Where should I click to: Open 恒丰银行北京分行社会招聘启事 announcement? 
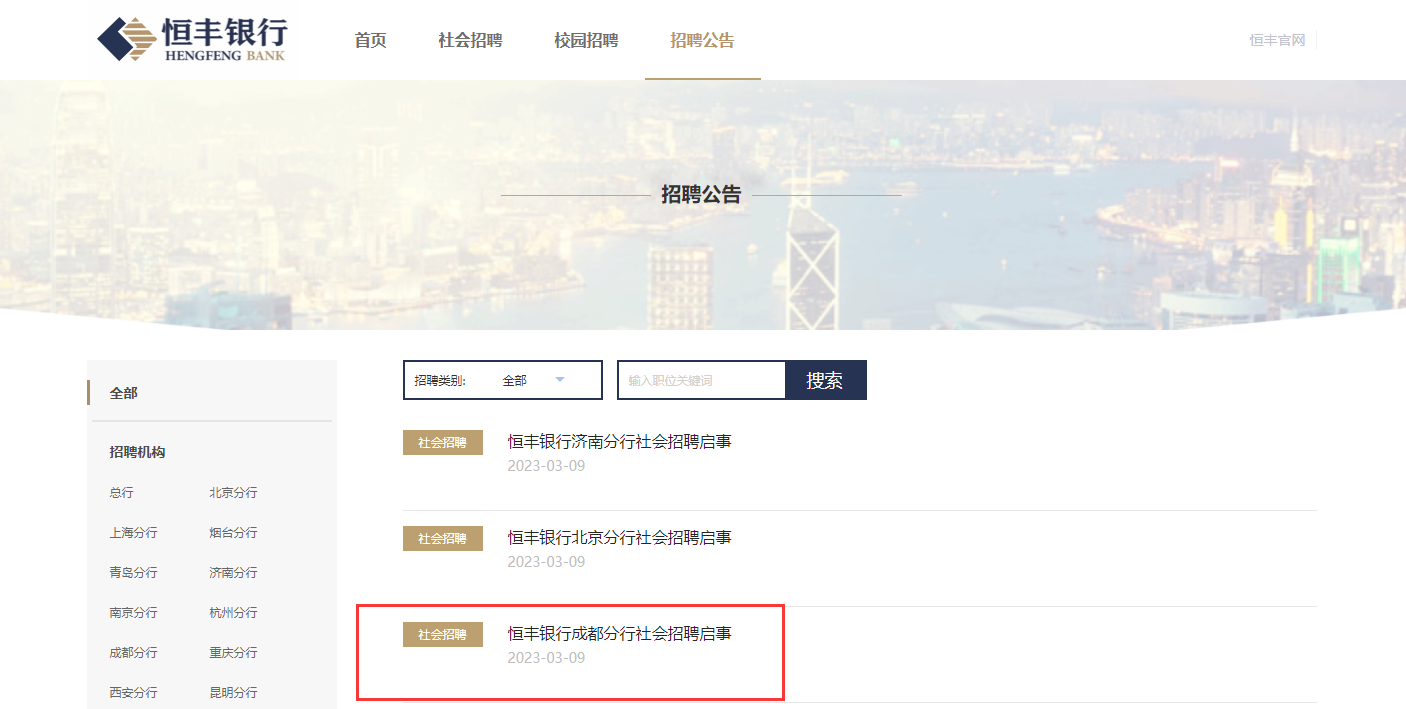point(619,538)
